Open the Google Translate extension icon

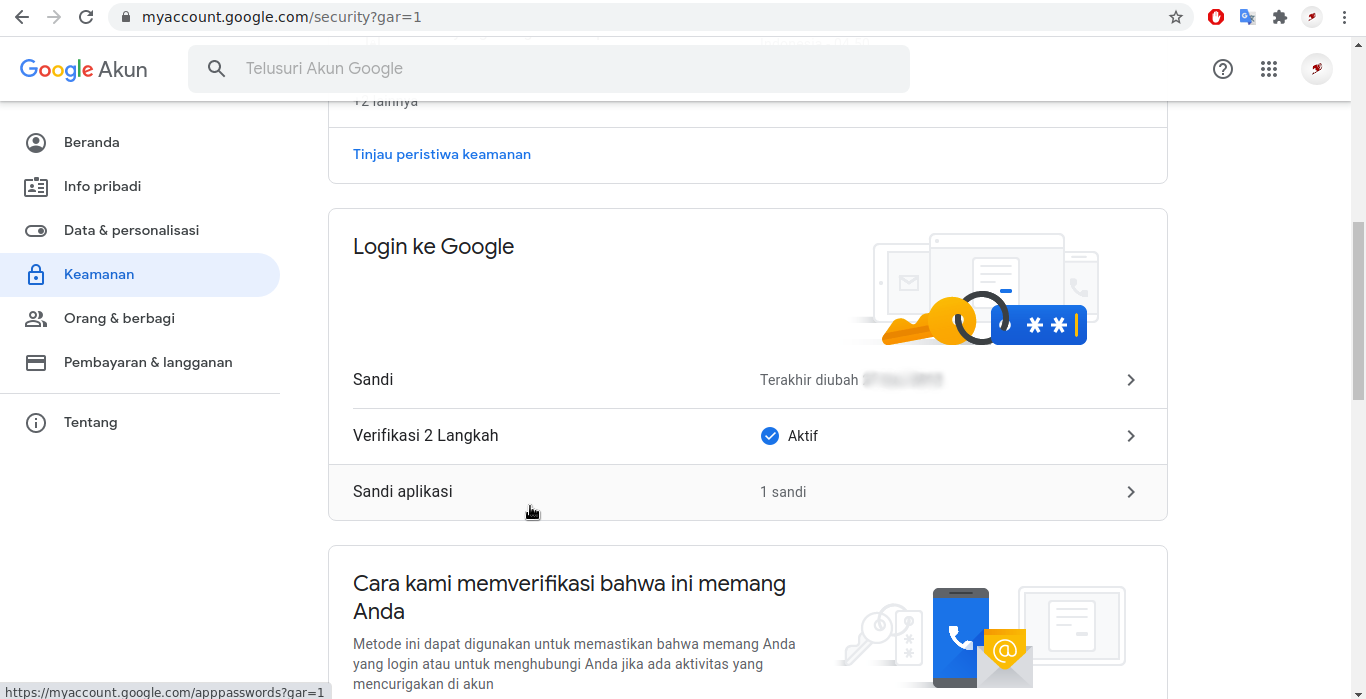tap(1247, 17)
